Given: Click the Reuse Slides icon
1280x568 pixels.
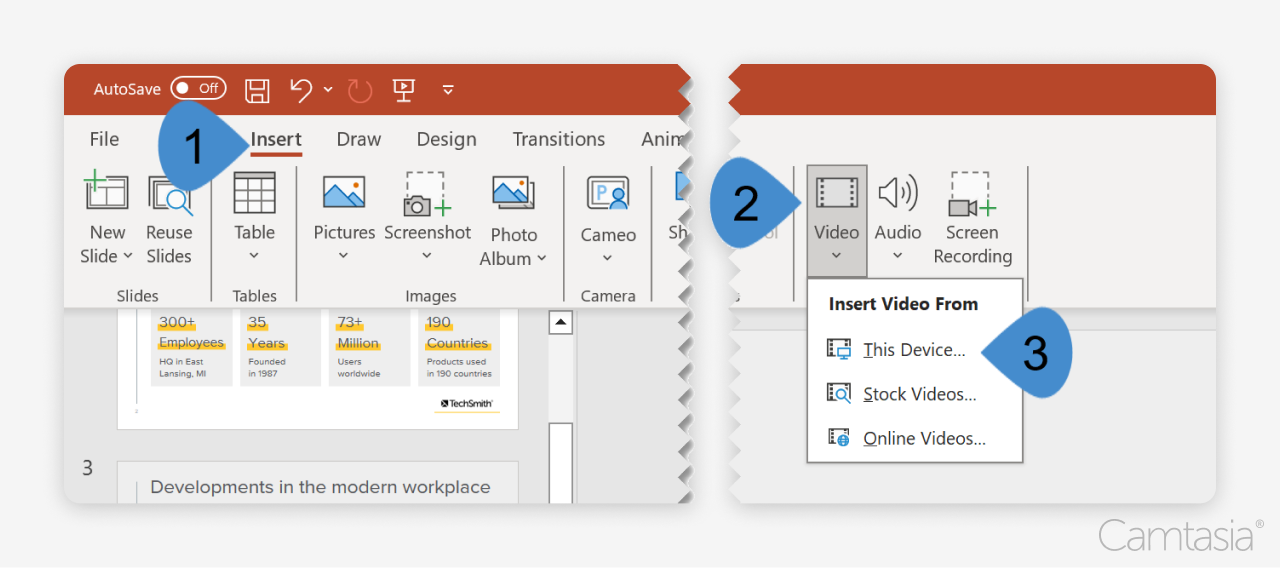Looking at the screenshot, I should pos(169,194).
